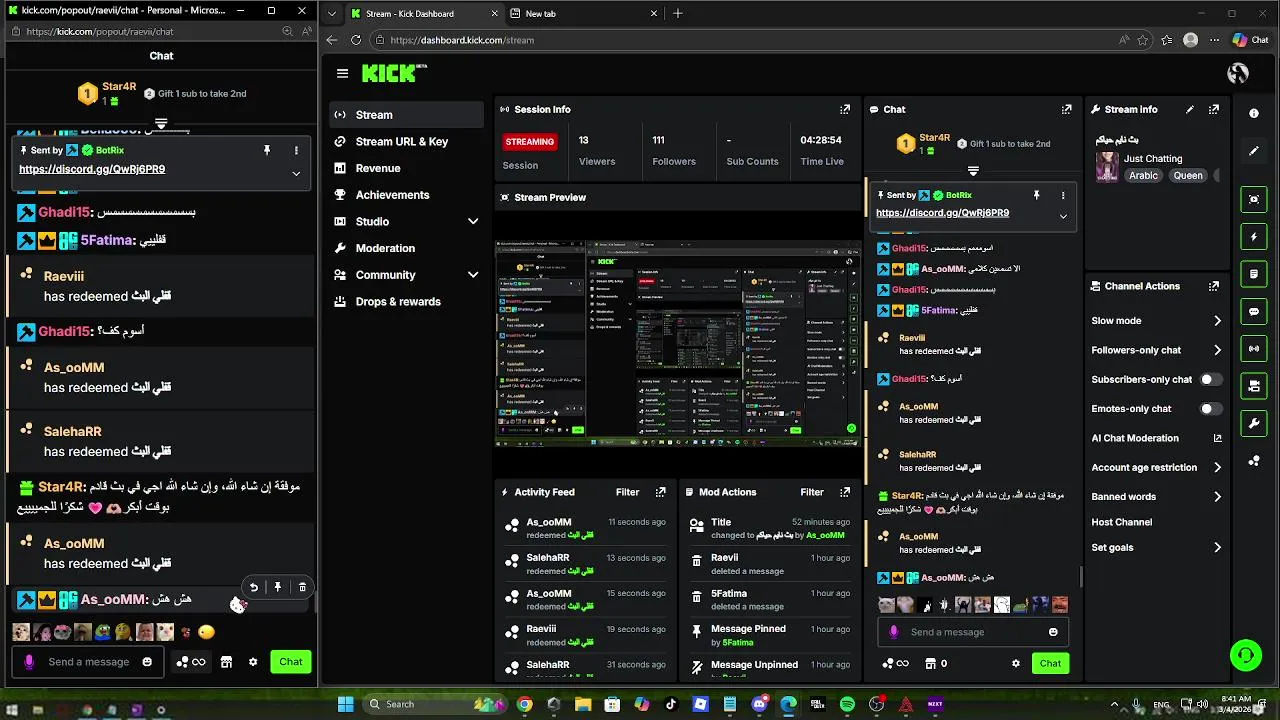Go to Achievements in the sidebar

click(x=408, y=195)
